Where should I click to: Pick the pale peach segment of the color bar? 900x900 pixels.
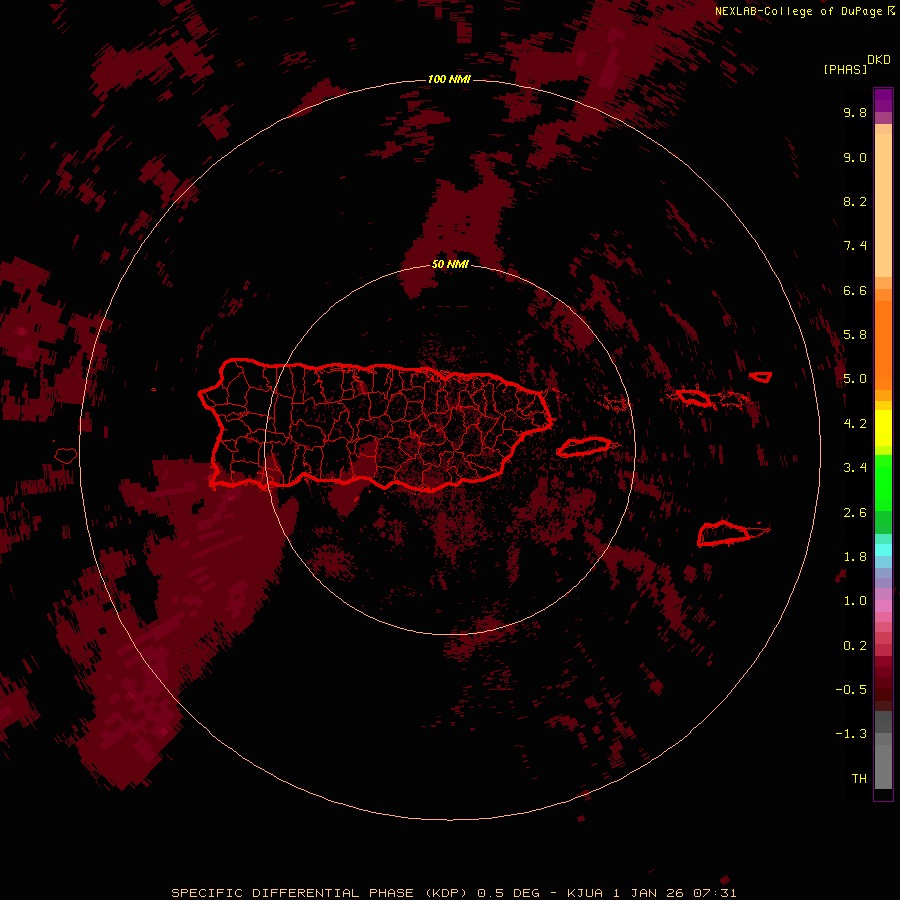pyautogui.click(x=883, y=207)
